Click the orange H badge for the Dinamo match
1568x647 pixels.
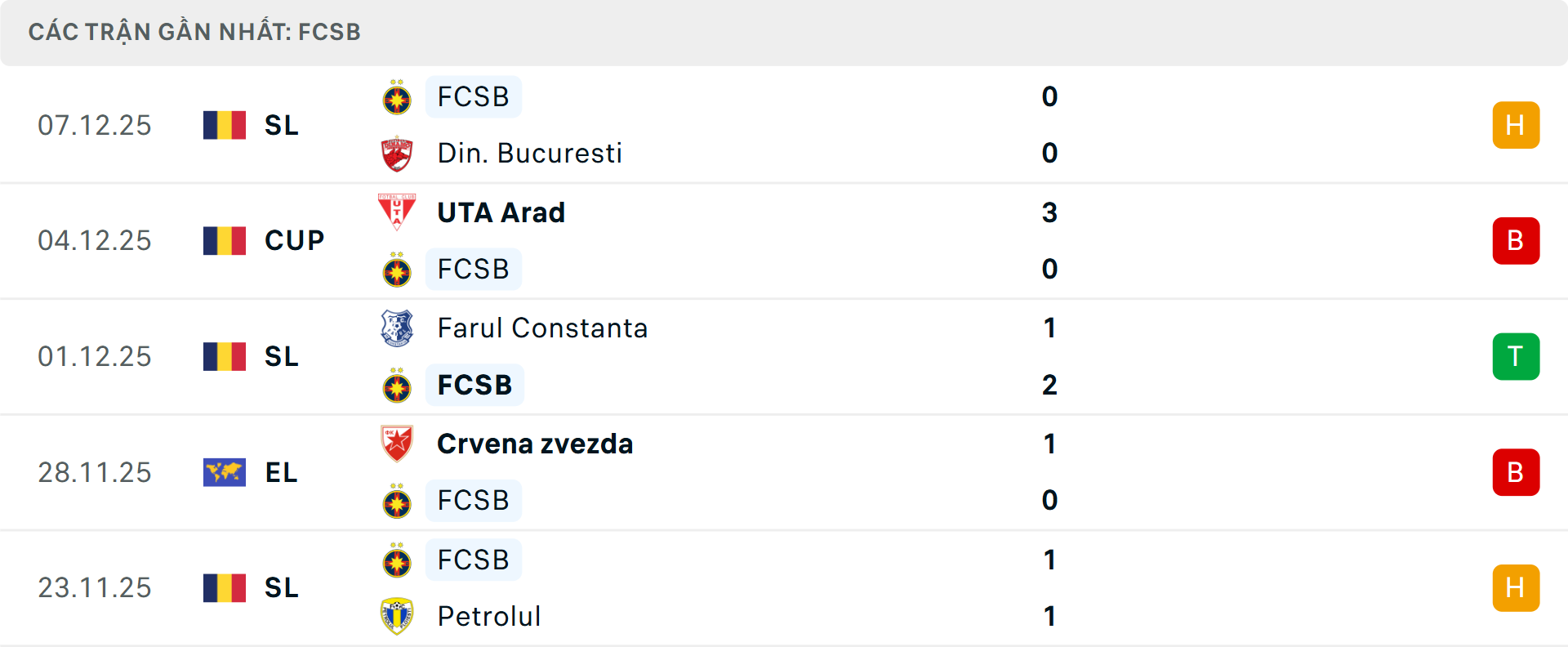click(x=1516, y=124)
